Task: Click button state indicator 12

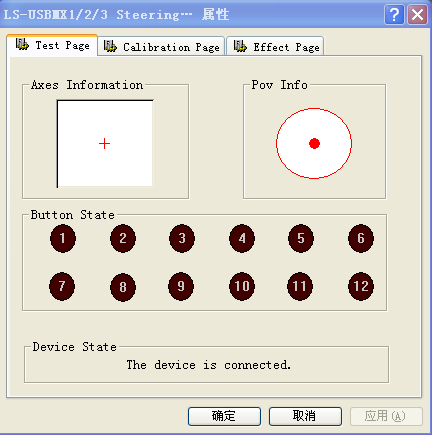Action: pos(361,286)
